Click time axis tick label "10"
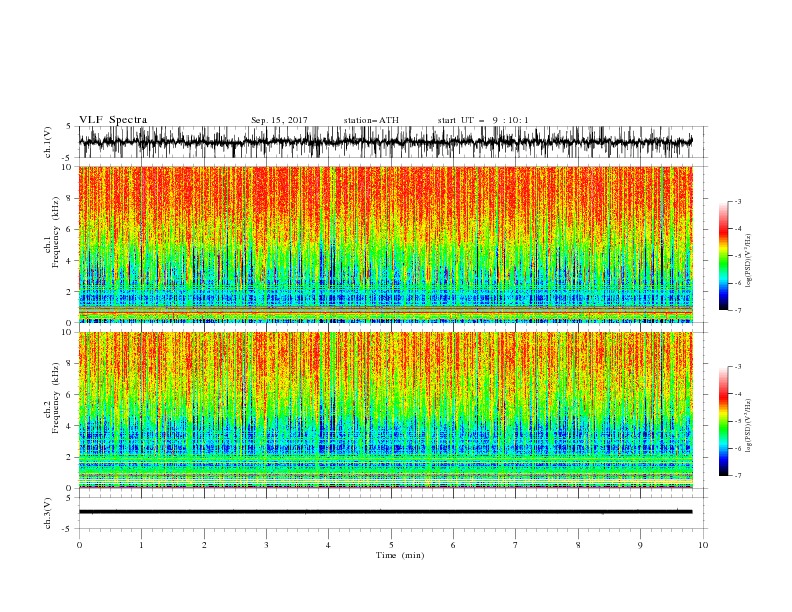Viewport: 792px width, 612px height. point(703,545)
